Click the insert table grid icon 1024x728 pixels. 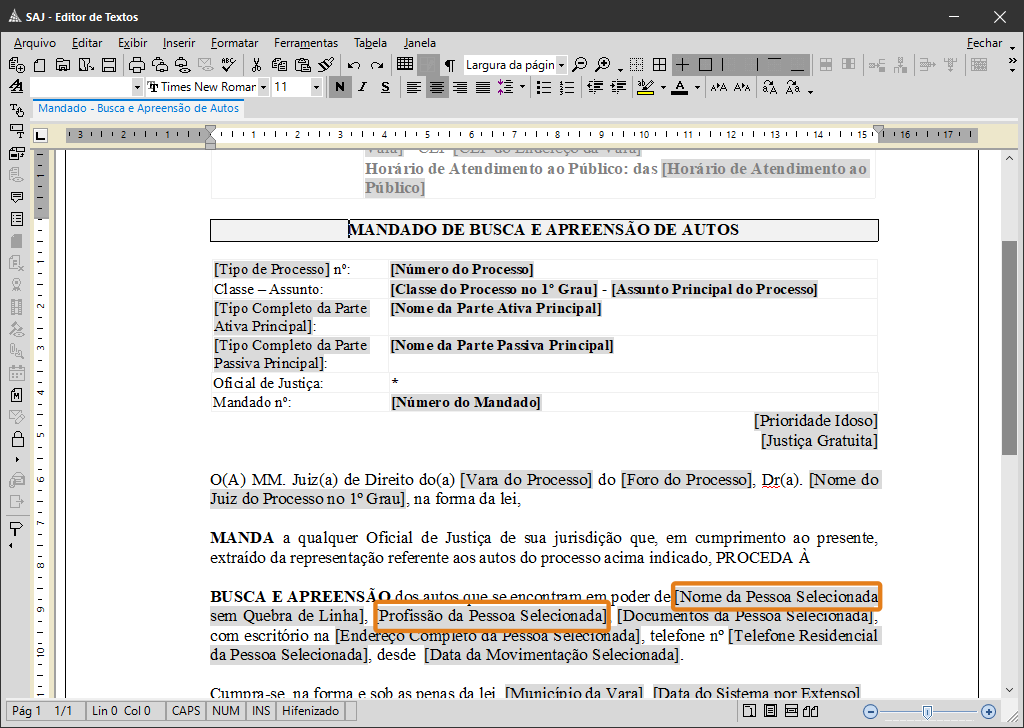coord(405,64)
